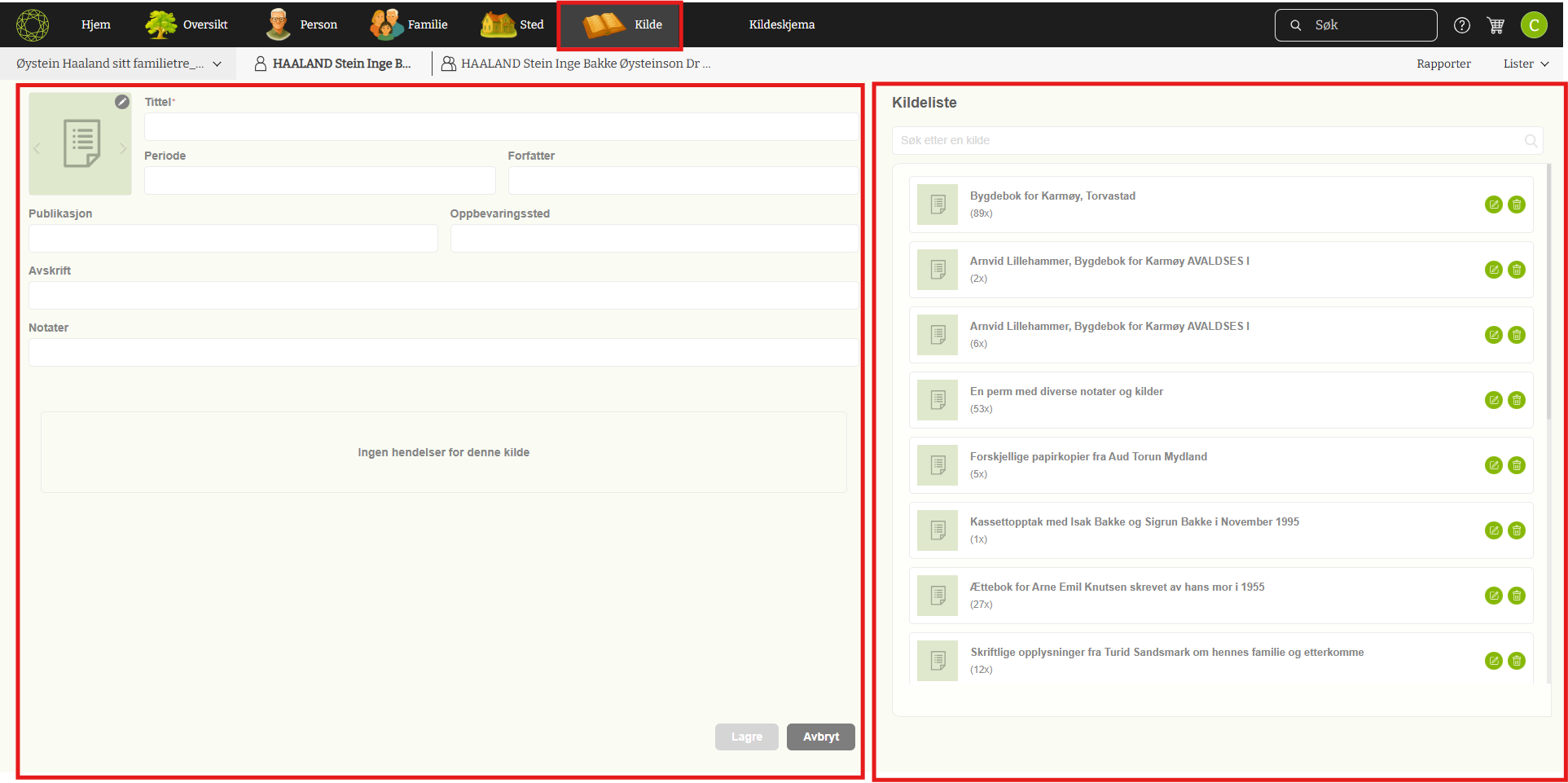
Task: Go to the app home logo
Action: (x=33, y=25)
